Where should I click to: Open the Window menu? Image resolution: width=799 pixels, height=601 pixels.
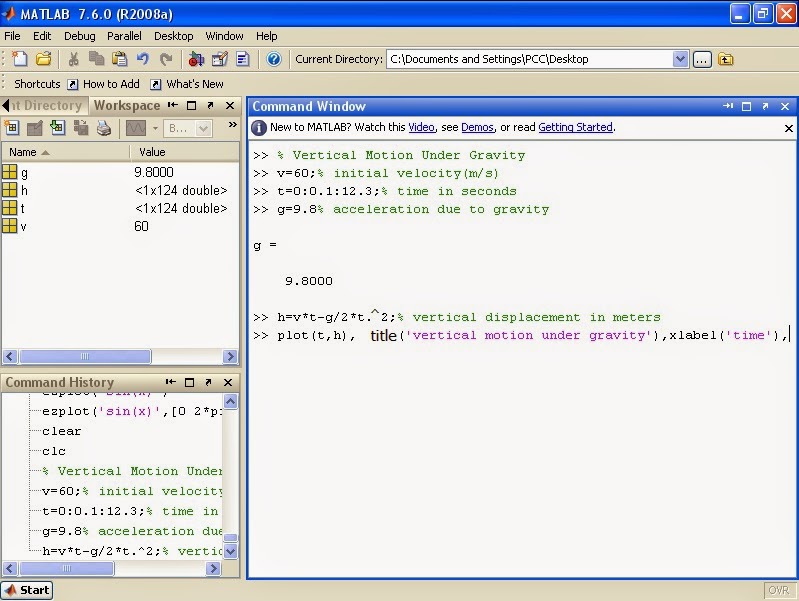click(x=224, y=36)
